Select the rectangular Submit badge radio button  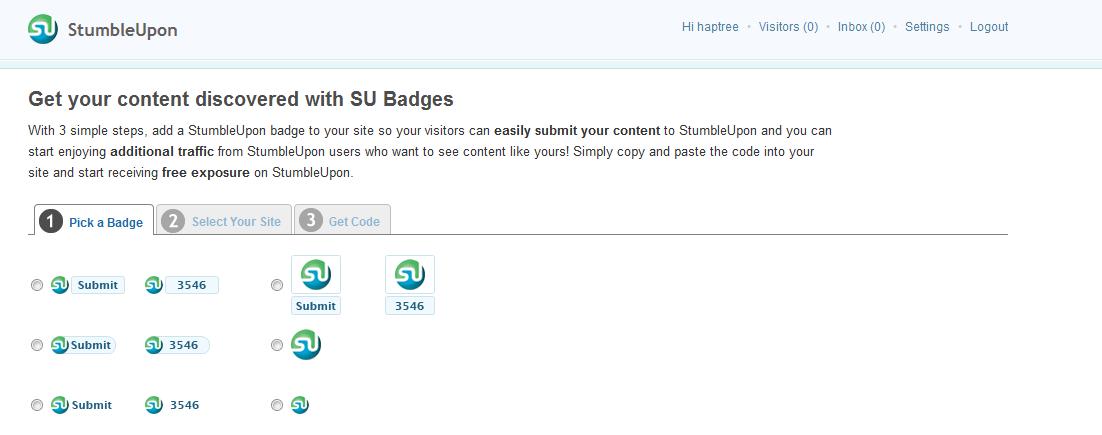point(37,285)
